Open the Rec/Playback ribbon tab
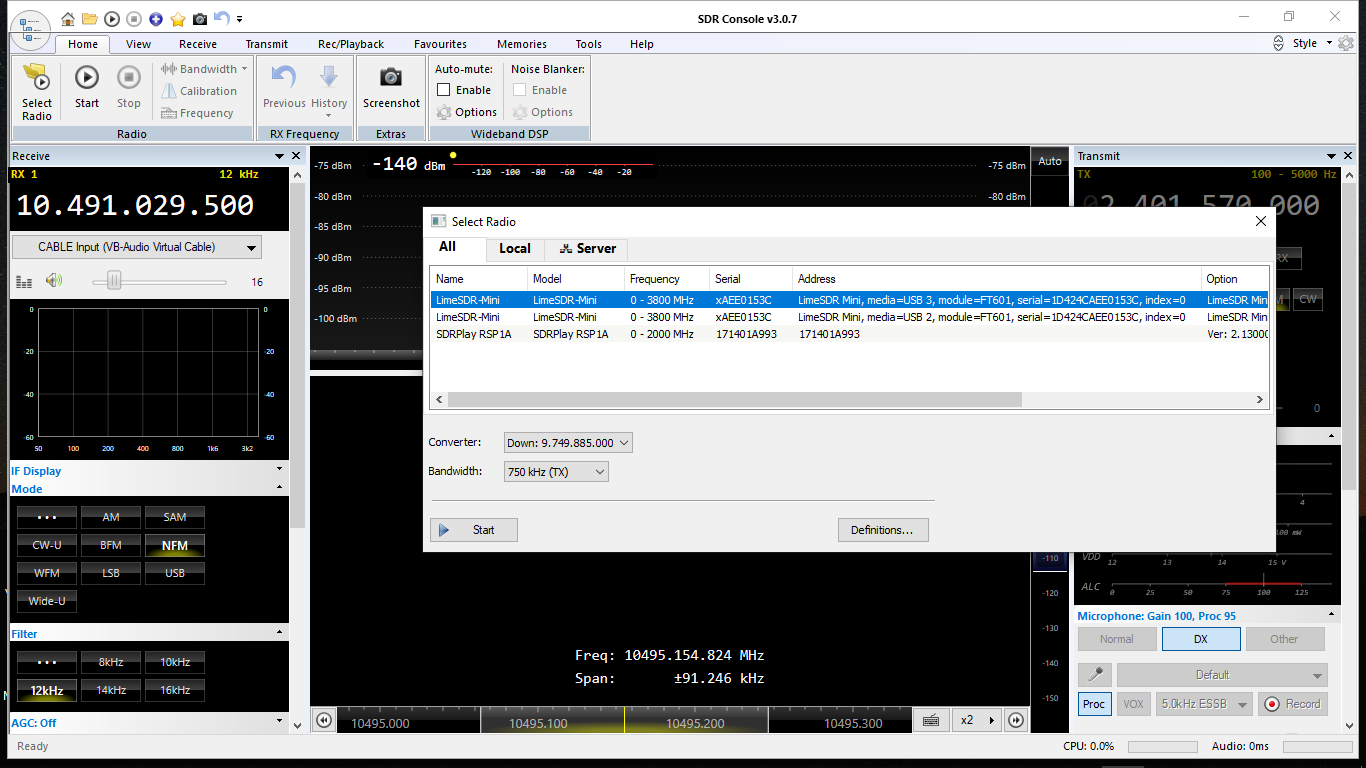The image size is (1366, 768). click(351, 44)
